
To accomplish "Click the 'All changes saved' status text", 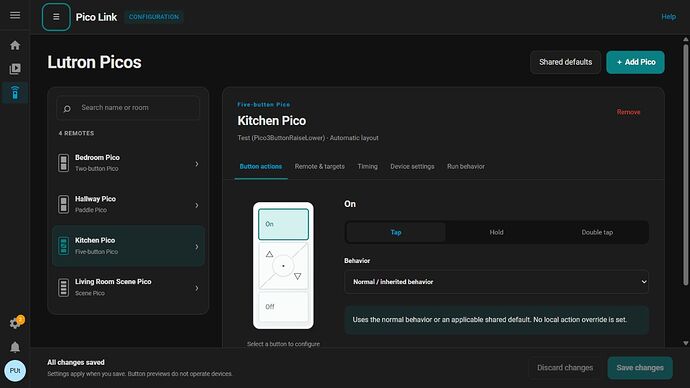I will click(x=76, y=362).
